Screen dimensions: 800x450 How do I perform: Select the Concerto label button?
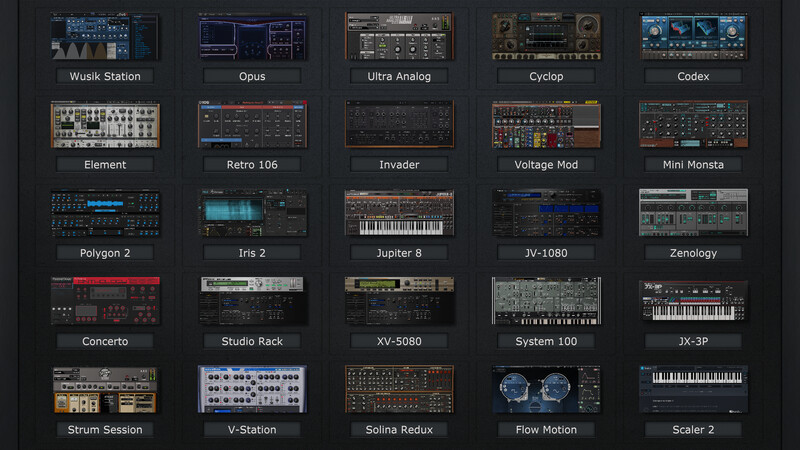(x=105, y=341)
